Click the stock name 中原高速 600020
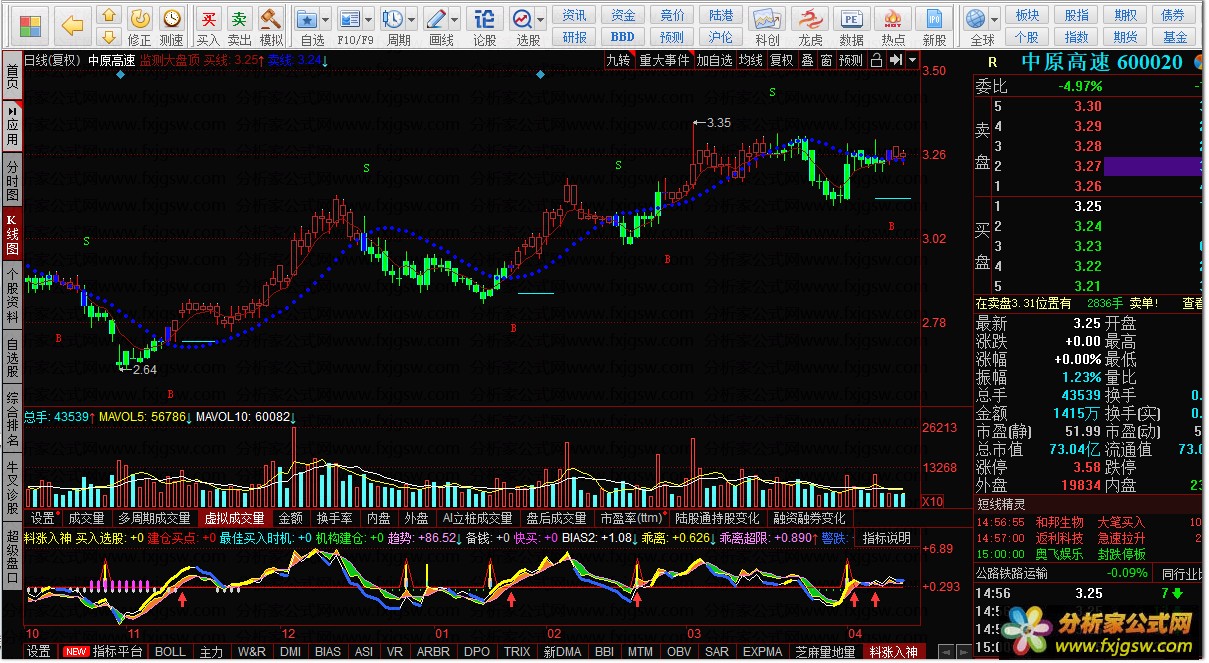Viewport: 1209px width, 663px height. (1102, 62)
